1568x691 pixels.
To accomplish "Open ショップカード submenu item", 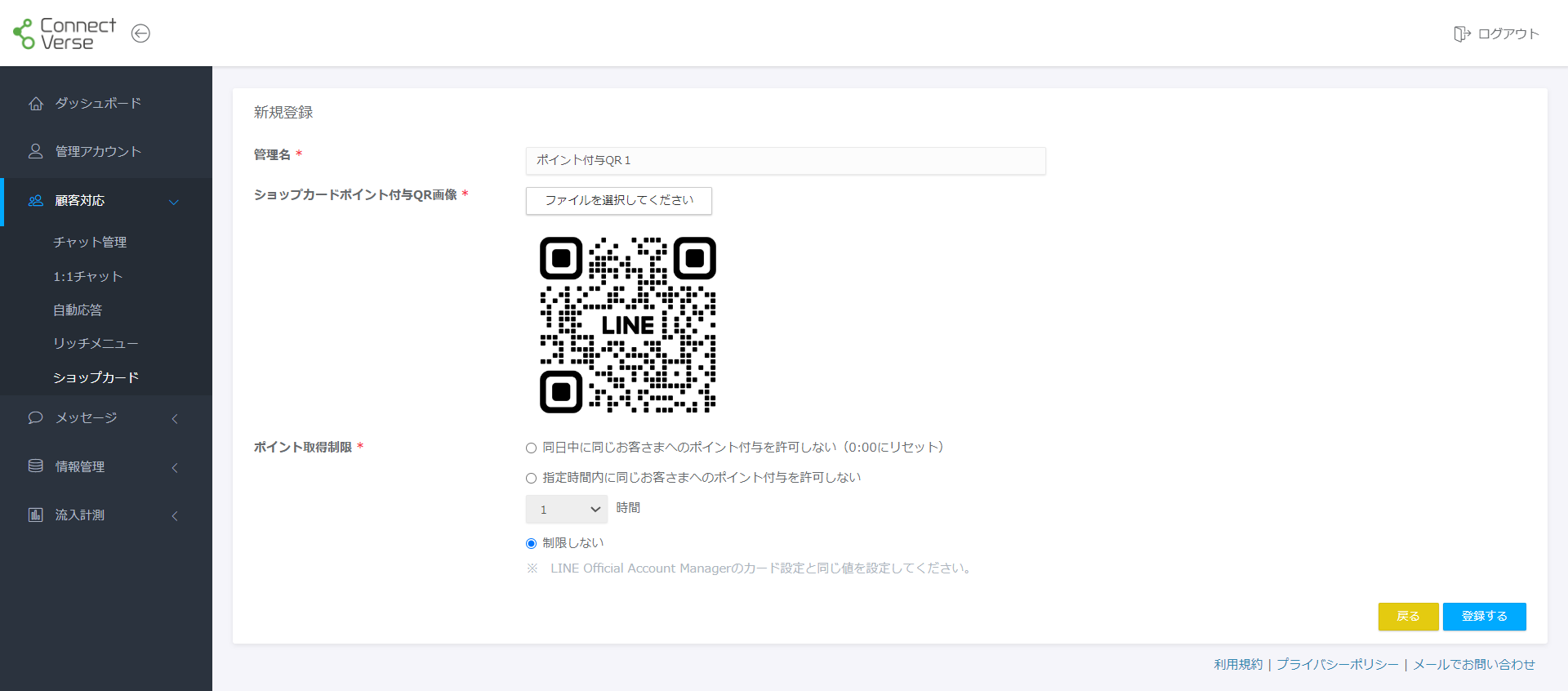I will coord(96,377).
